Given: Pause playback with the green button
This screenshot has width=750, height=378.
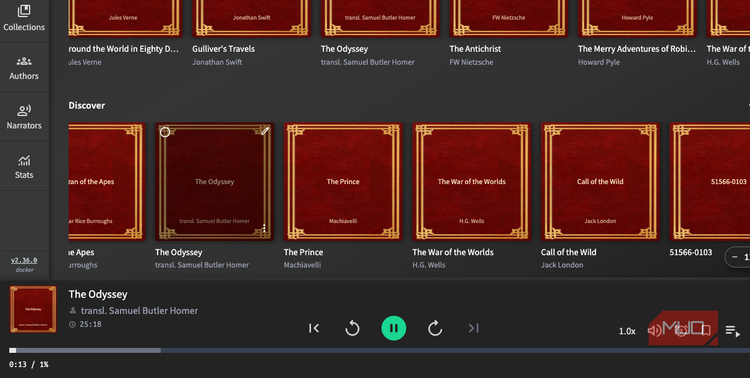Looking at the screenshot, I should pos(394,328).
